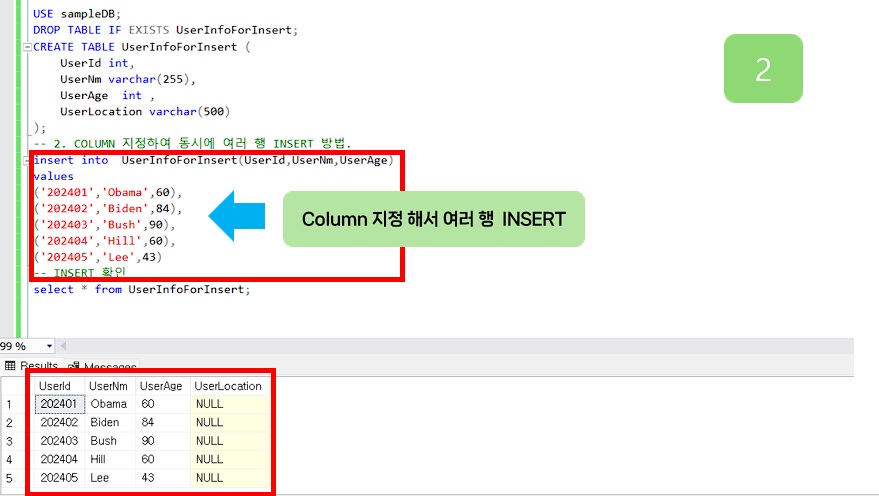This screenshot has width=879, height=496.
Task: Click the Biden cell in results
Action: tap(110, 423)
